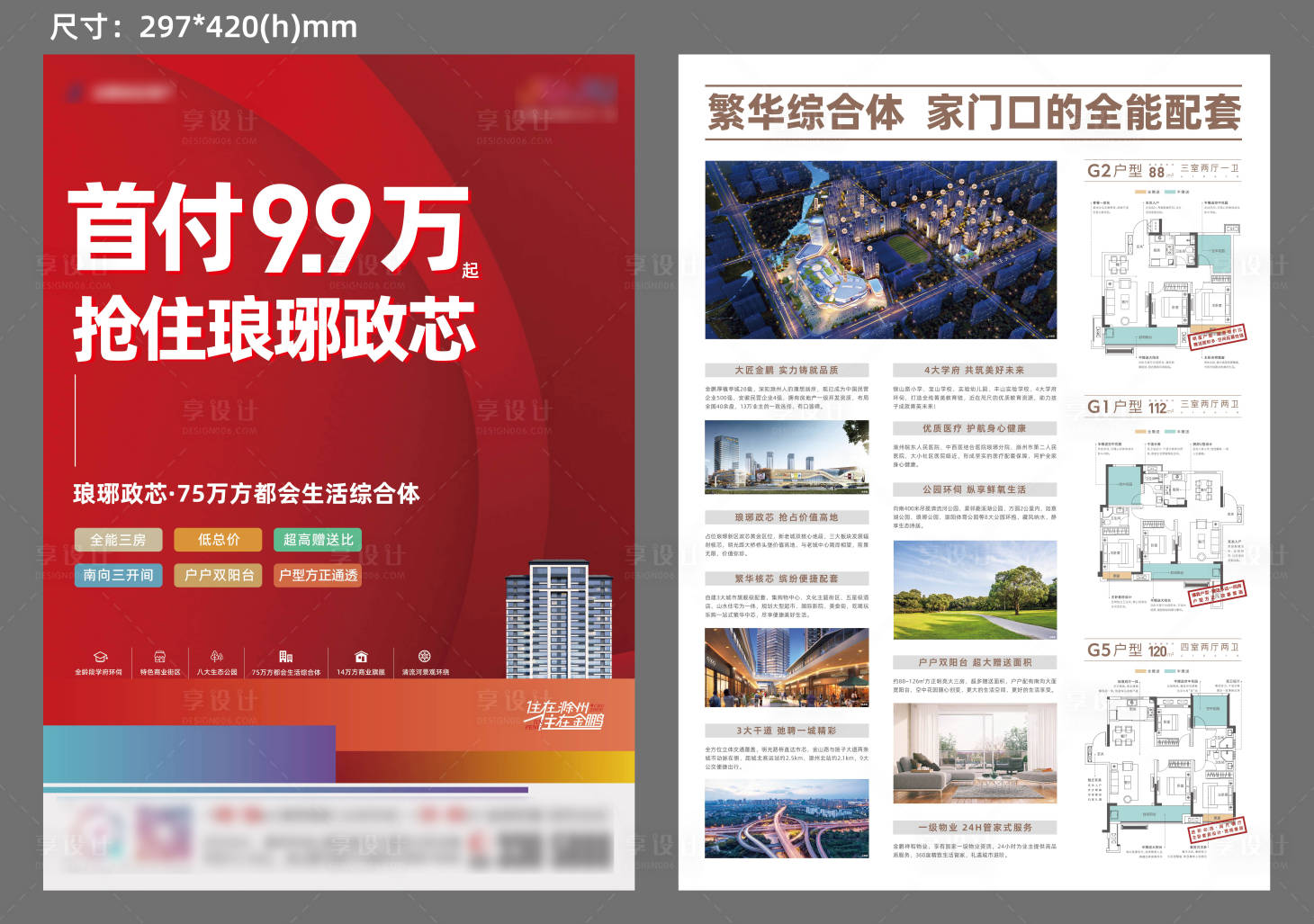Open the night aerial view of the complex
This screenshot has height=924, width=1314.
[881, 250]
